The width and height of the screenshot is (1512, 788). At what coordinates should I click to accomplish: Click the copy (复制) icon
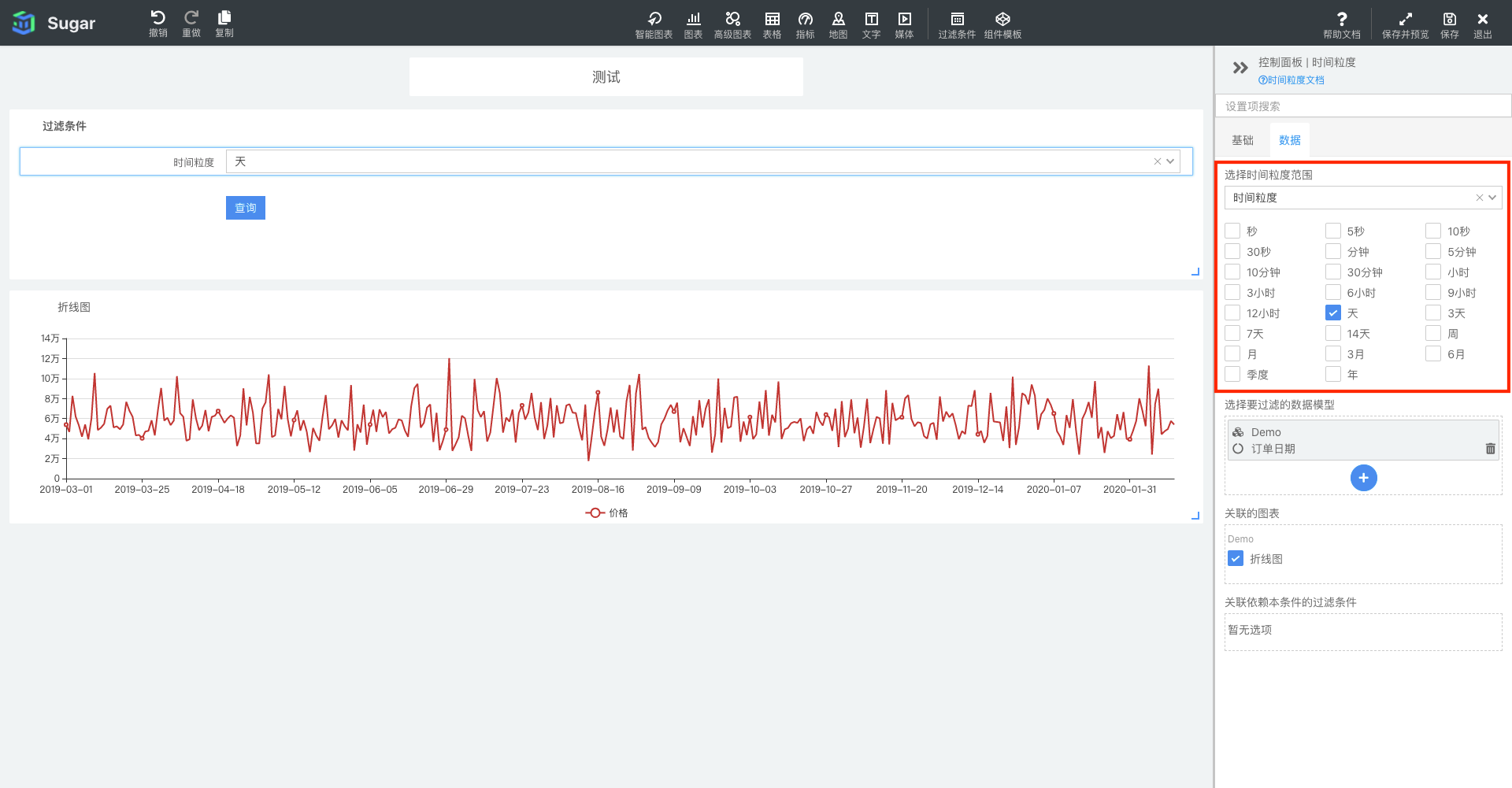pos(224,22)
